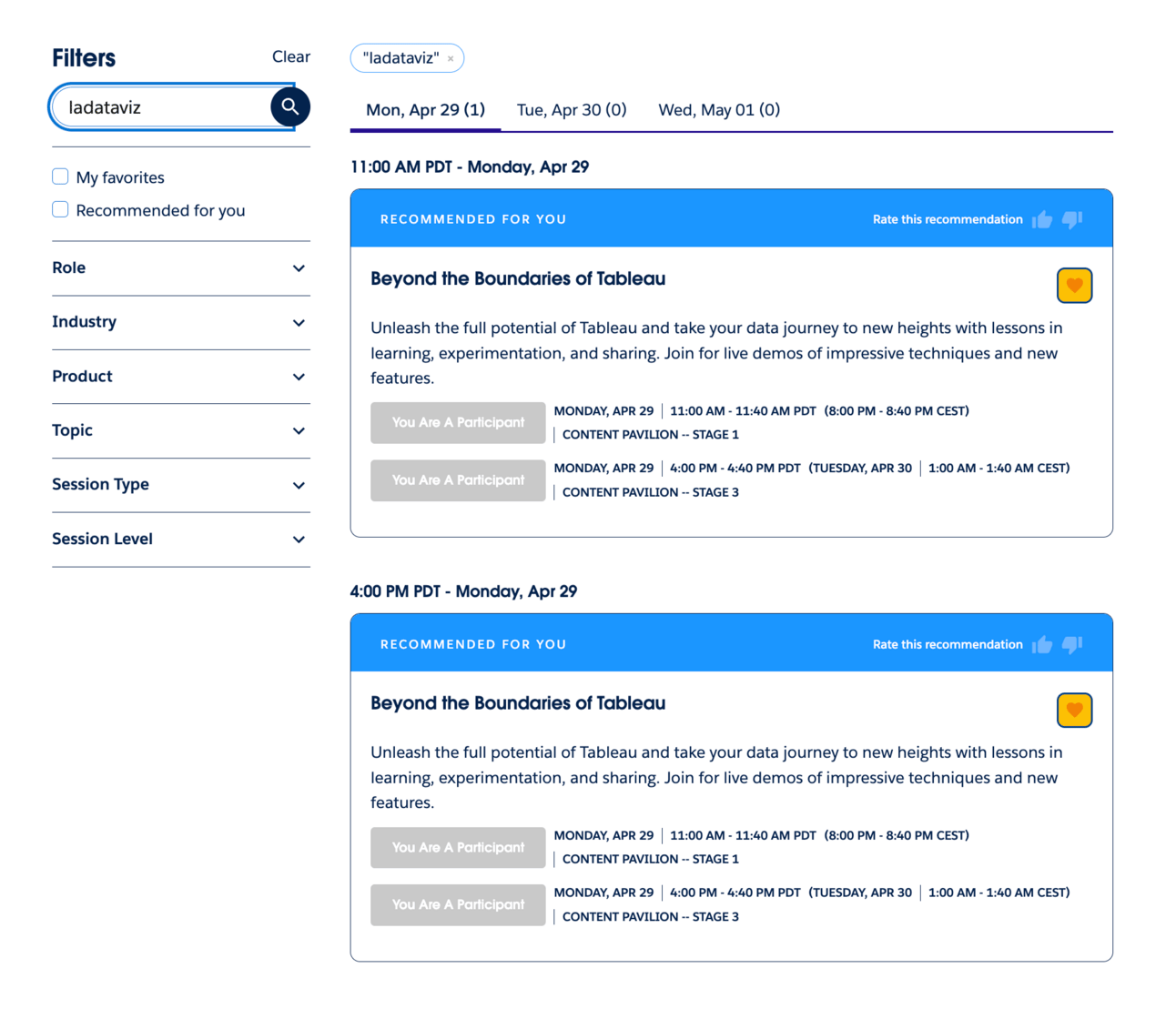This screenshot has width=1176, height=1019.
Task: Open the first Beyond the Boundaries of Tableau title
Action: click(518, 278)
